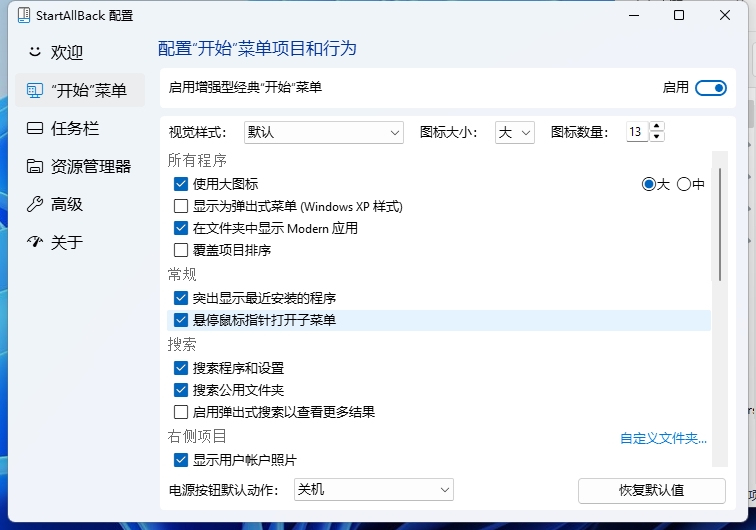
Task: Click the 右侧项目 section heading
Action: pyautogui.click(x=197, y=436)
